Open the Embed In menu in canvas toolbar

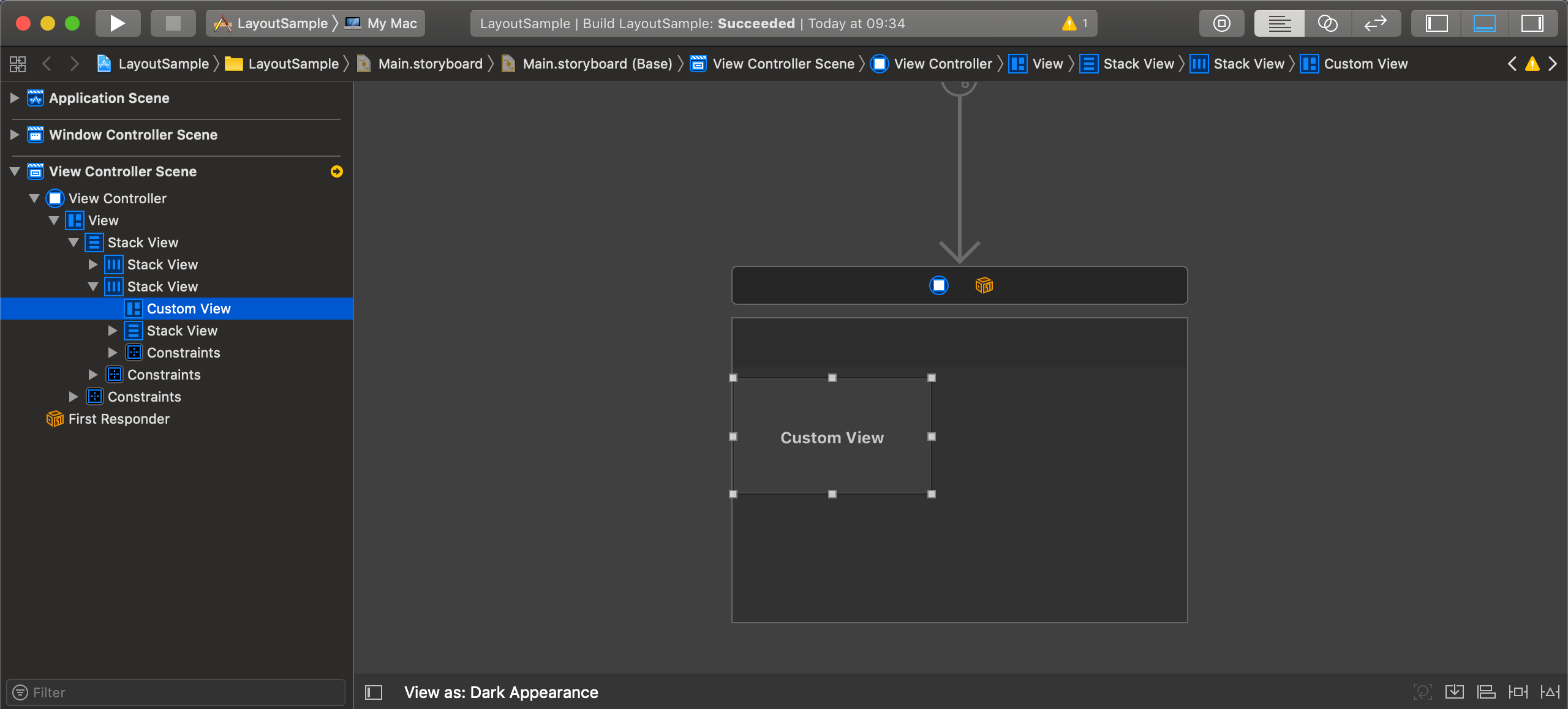click(1455, 692)
